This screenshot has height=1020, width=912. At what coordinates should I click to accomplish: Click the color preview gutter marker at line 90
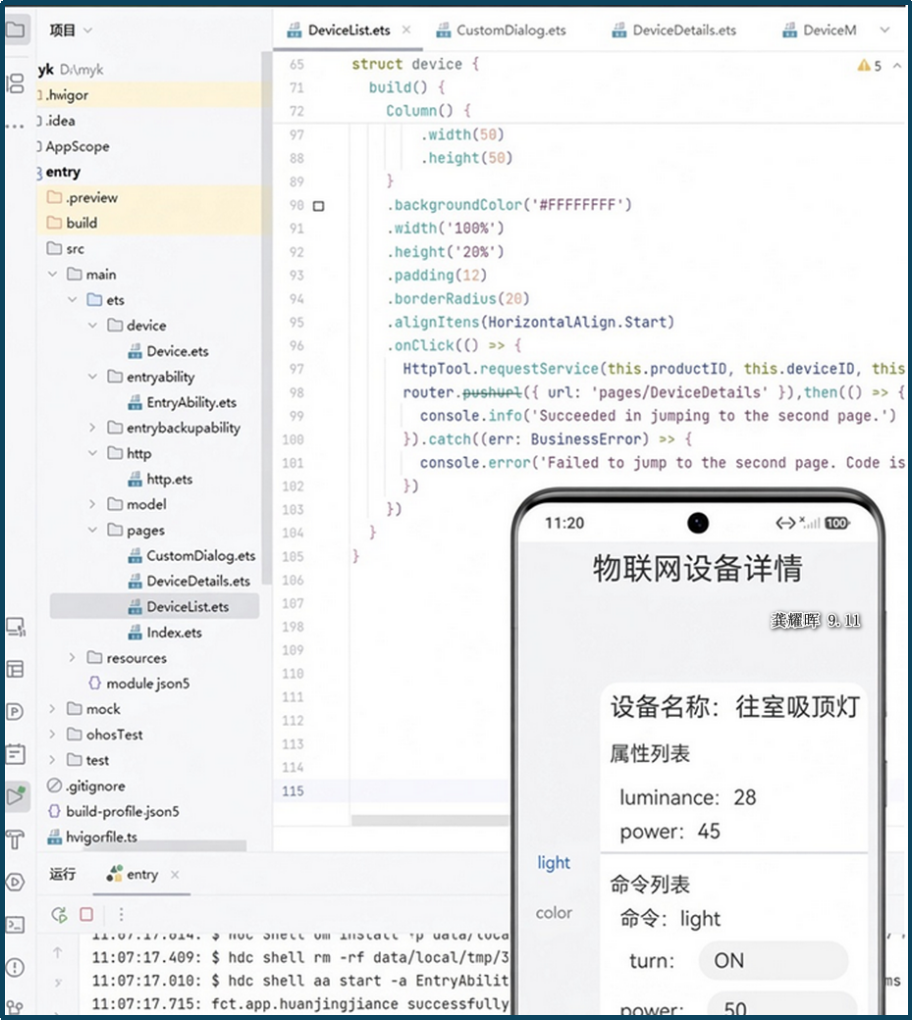(x=319, y=206)
